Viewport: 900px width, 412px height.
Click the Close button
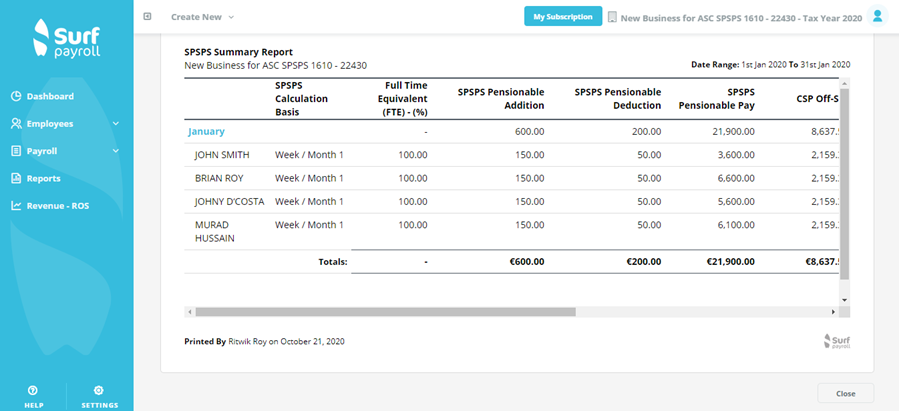(x=845, y=394)
